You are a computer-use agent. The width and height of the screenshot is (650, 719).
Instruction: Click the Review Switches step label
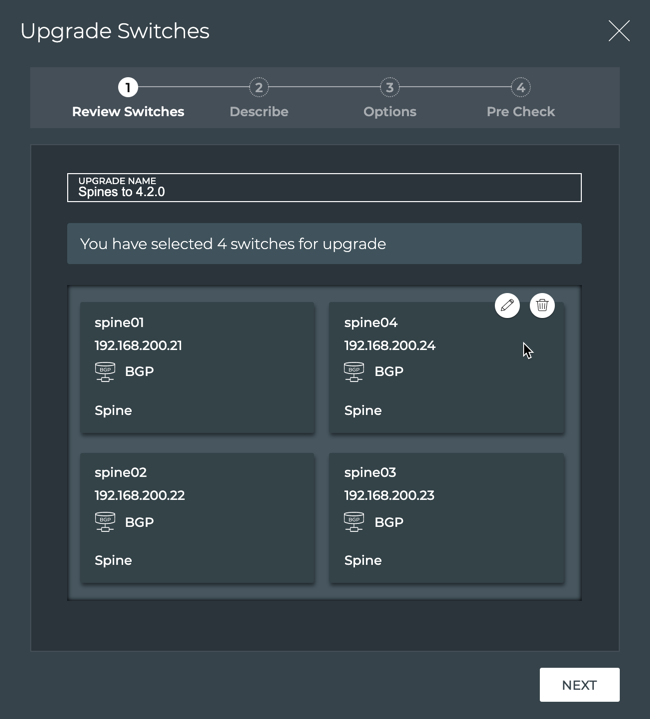pos(128,112)
